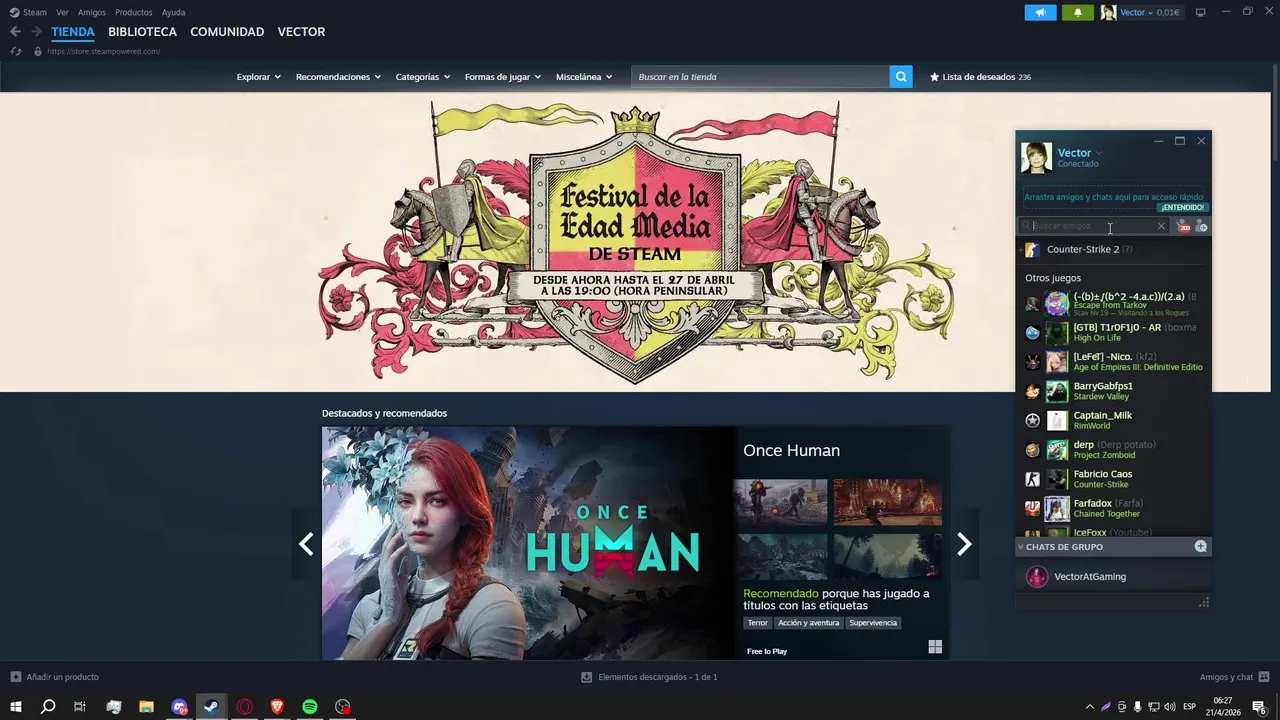1280x720 pixels.
Task: Open Amigos y chat from status bar
Action: point(1234,677)
